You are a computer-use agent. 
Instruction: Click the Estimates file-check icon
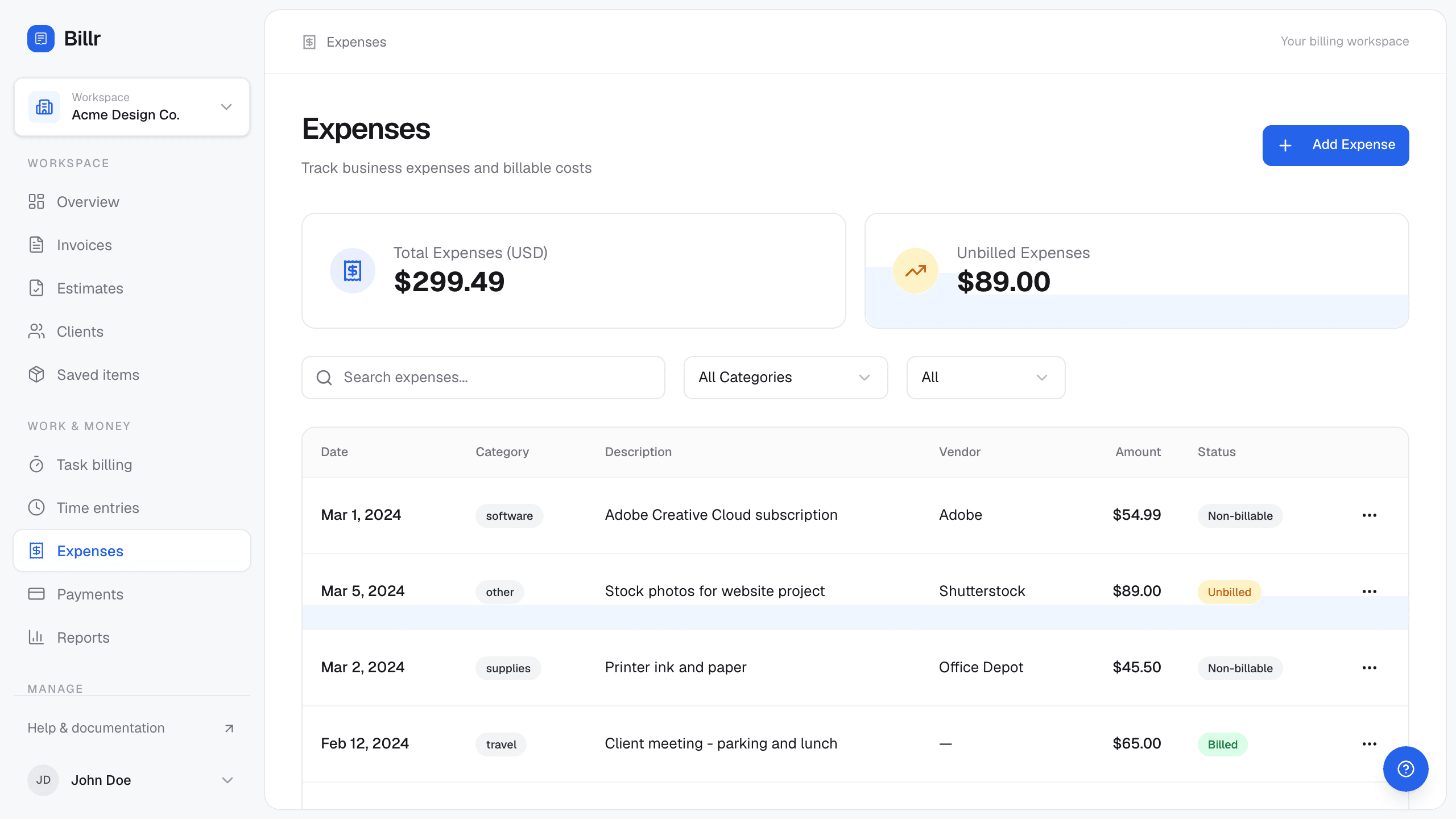[x=36, y=288]
